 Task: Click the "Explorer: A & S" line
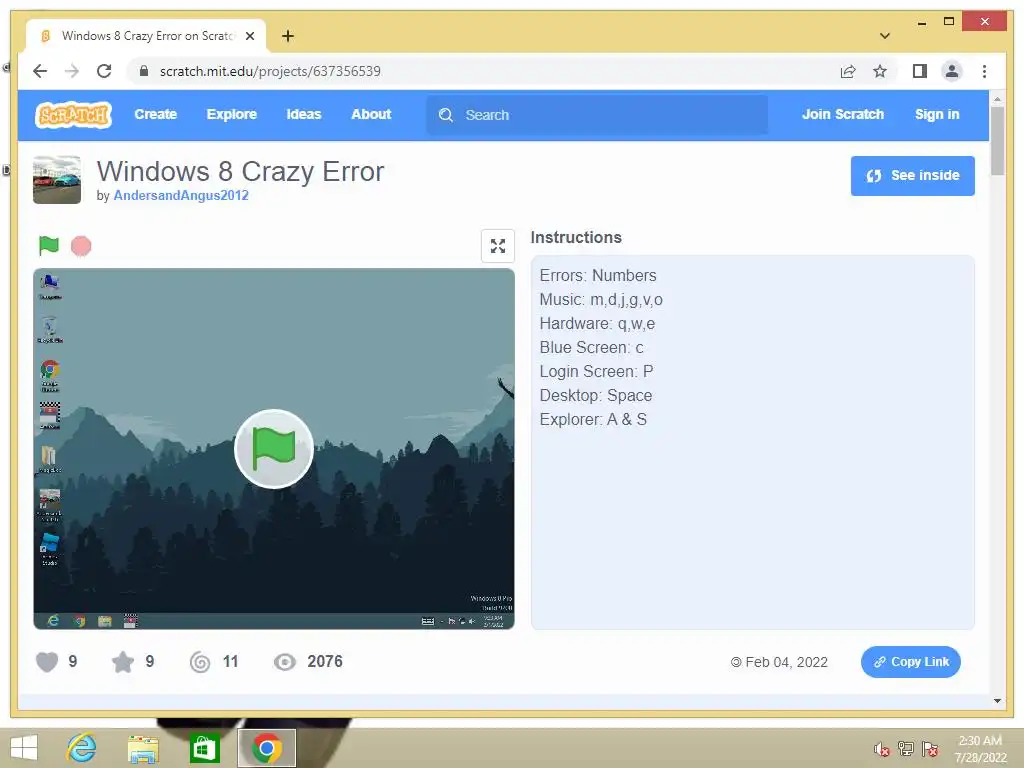click(x=593, y=419)
